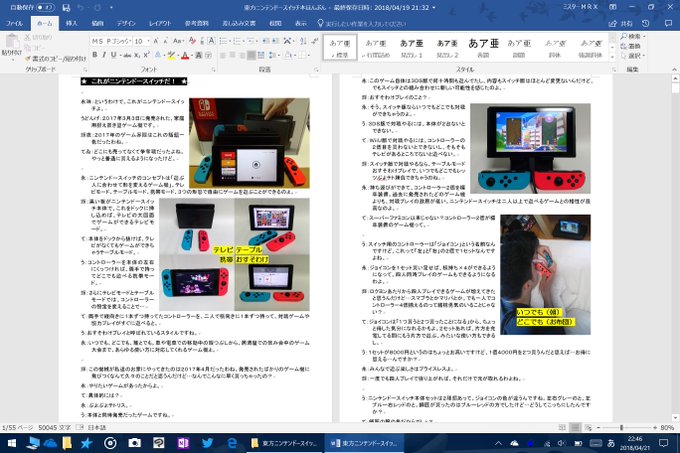Viewport: 680px width, 453px height.
Task: Apply the red font color
Action: (x=185, y=55)
